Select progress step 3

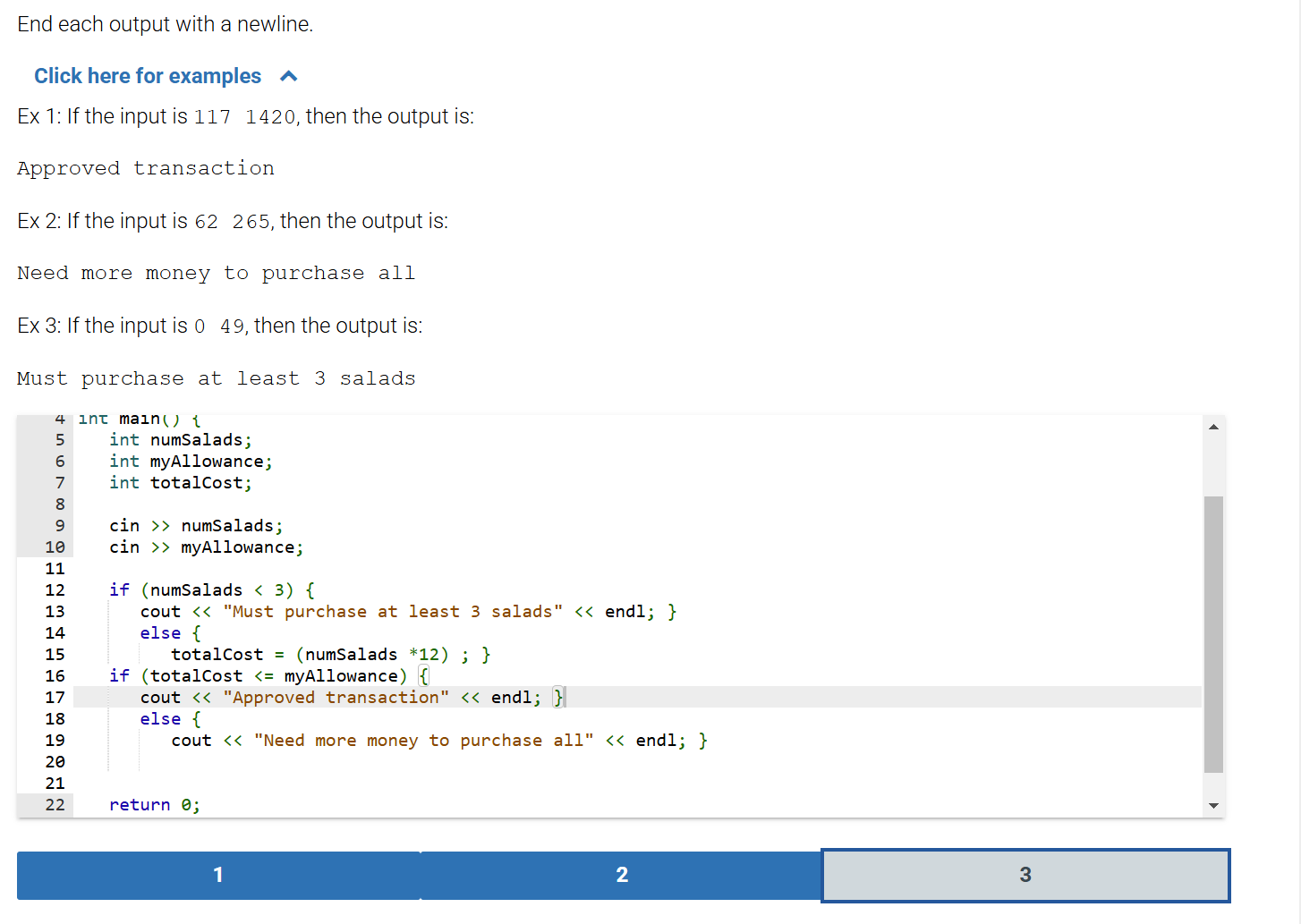[x=1025, y=876]
